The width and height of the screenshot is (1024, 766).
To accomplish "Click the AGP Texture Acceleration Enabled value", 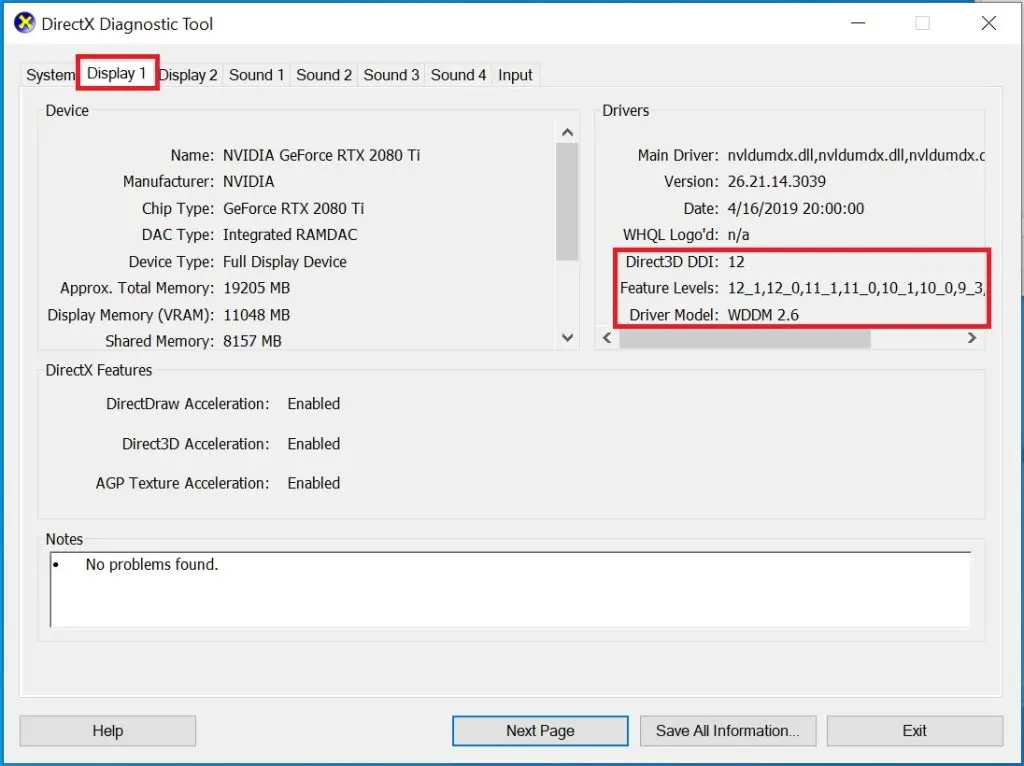I will tap(313, 483).
